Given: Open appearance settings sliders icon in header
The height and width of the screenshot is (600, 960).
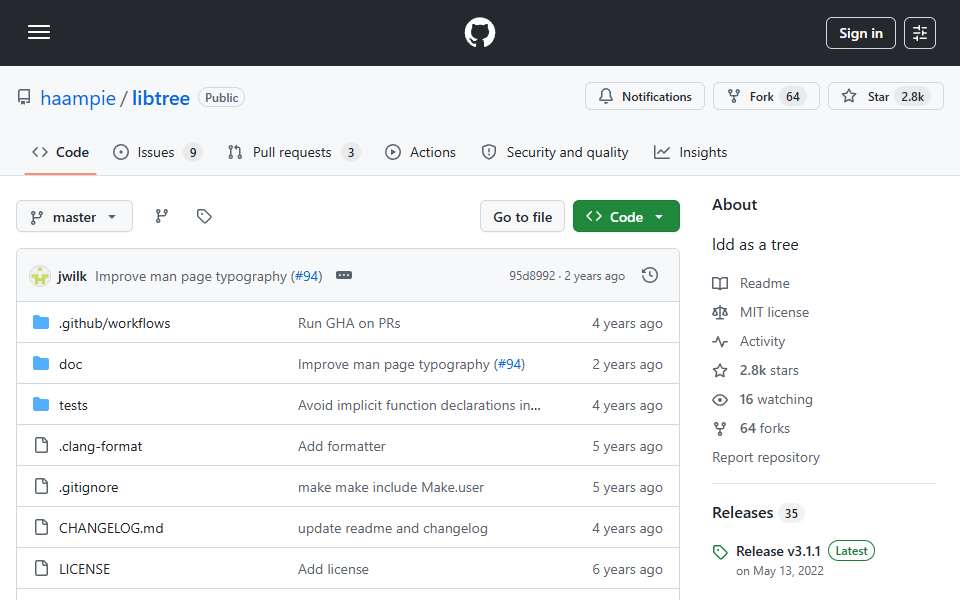Looking at the screenshot, I should 920,33.
